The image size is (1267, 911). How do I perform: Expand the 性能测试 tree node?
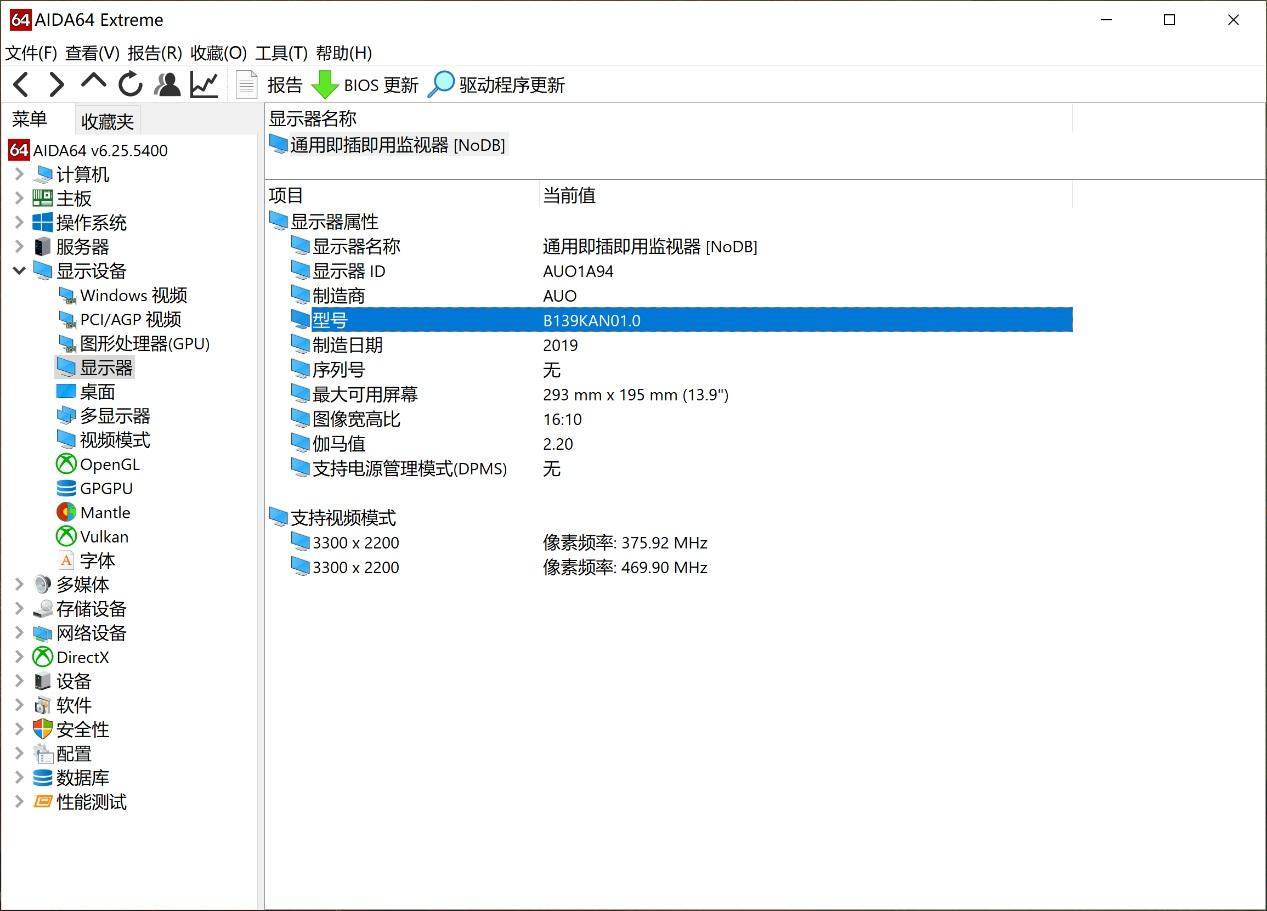19,801
